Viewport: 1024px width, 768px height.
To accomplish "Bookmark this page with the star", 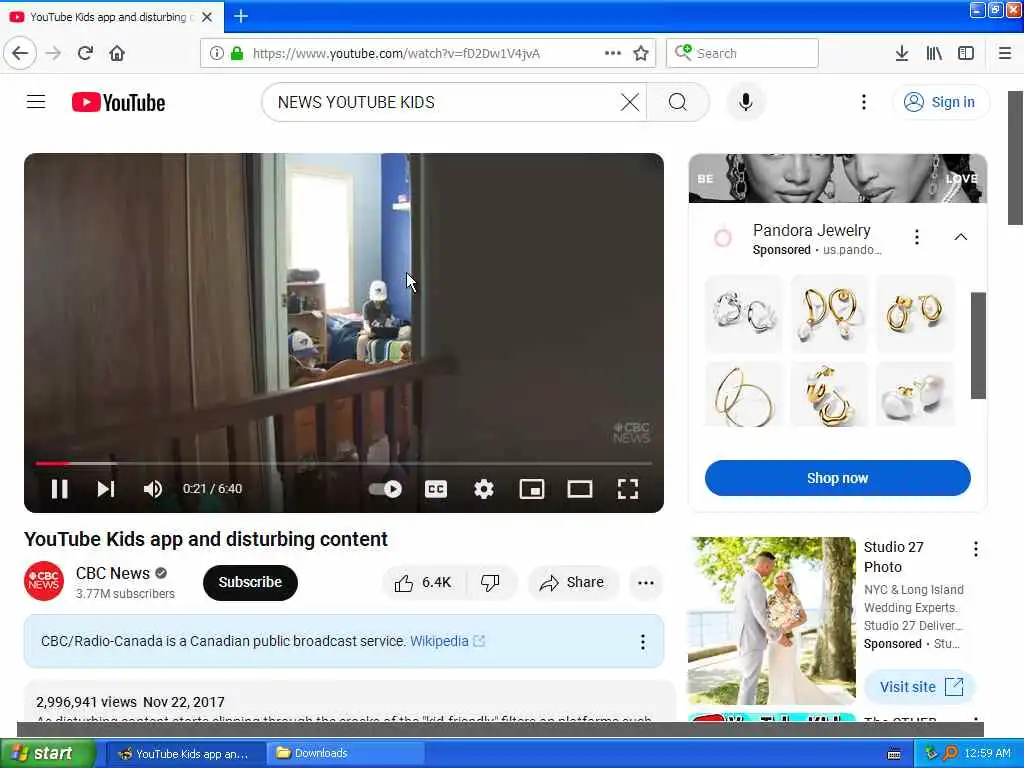I will [x=641, y=54].
